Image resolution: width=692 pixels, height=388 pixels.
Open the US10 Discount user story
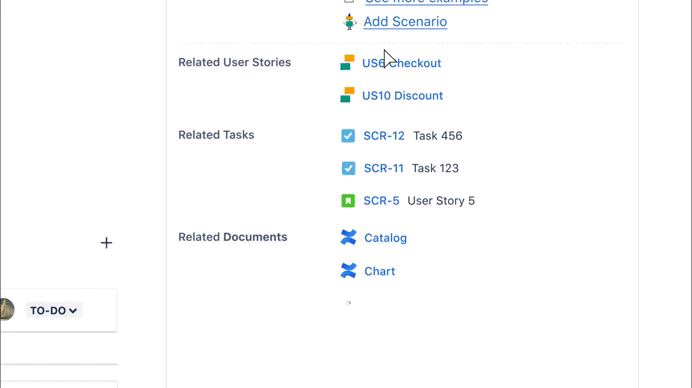tap(402, 96)
